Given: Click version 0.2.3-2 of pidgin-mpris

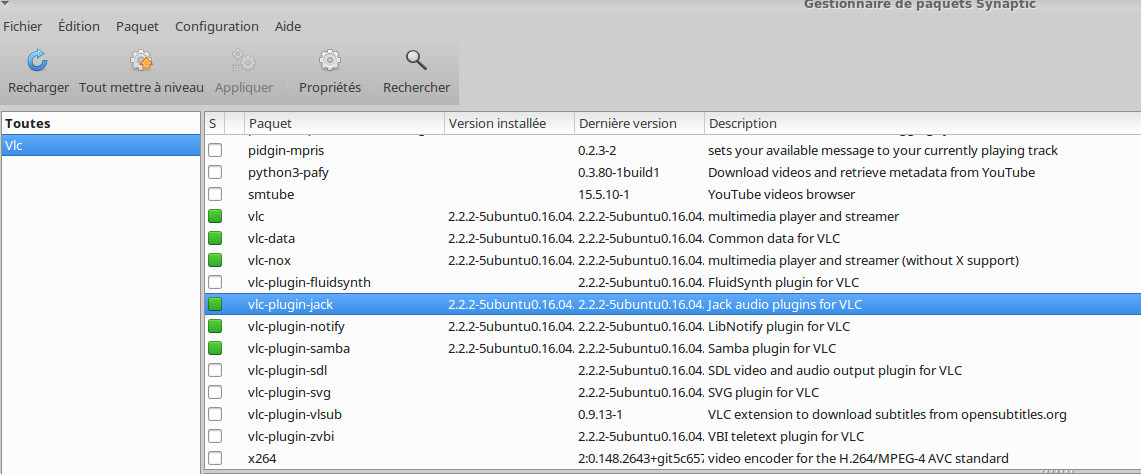Looking at the screenshot, I should (x=597, y=151).
